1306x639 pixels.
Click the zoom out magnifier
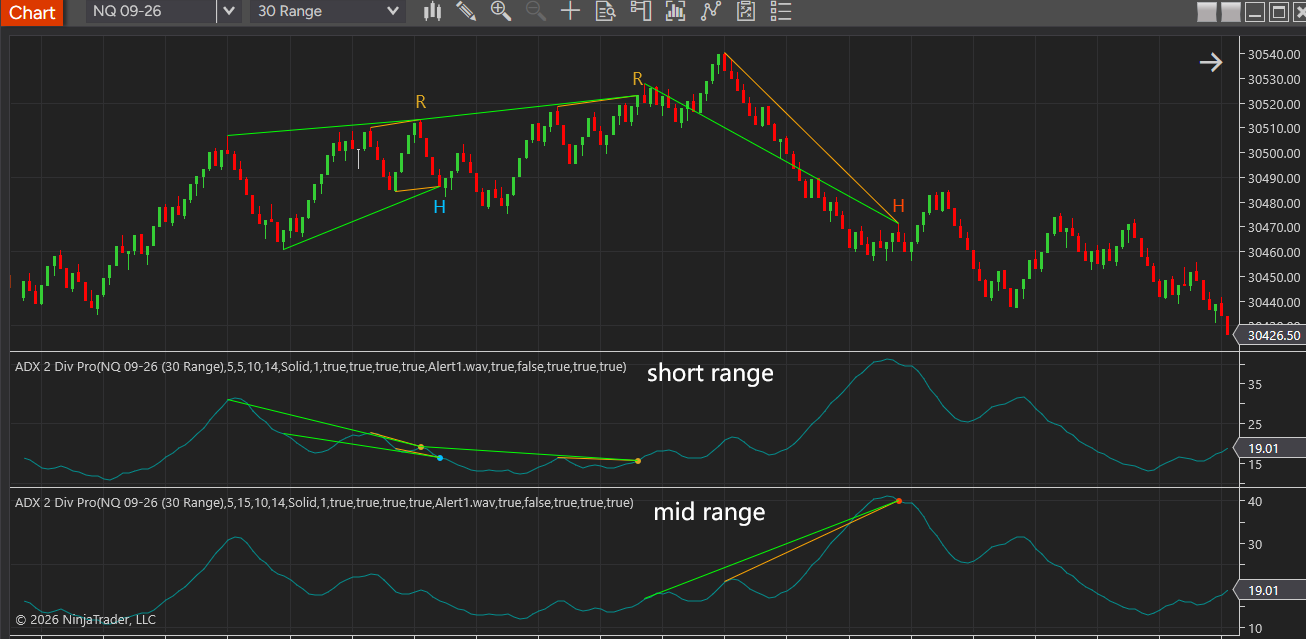(x=536, y=11)
